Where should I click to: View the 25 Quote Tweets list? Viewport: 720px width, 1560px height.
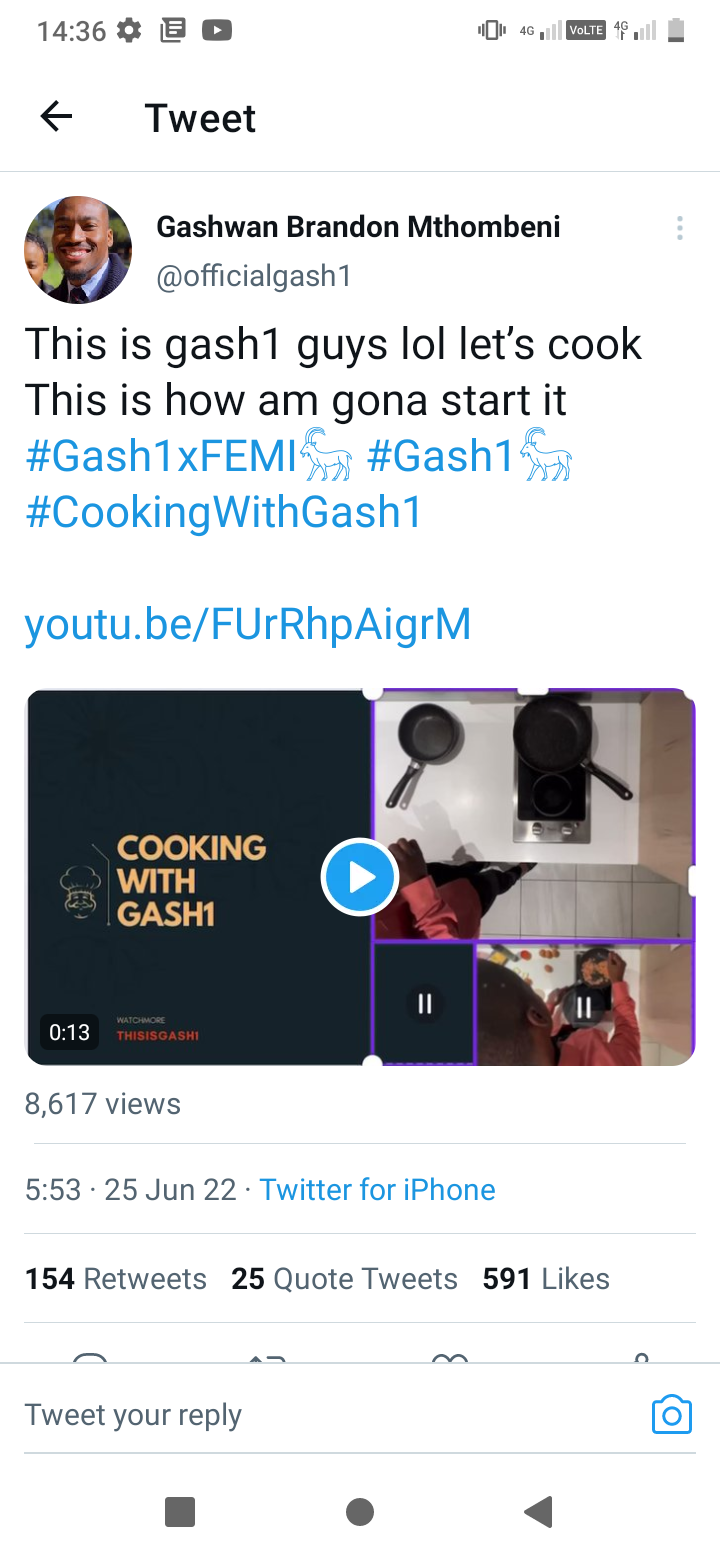pos(345,1278)
